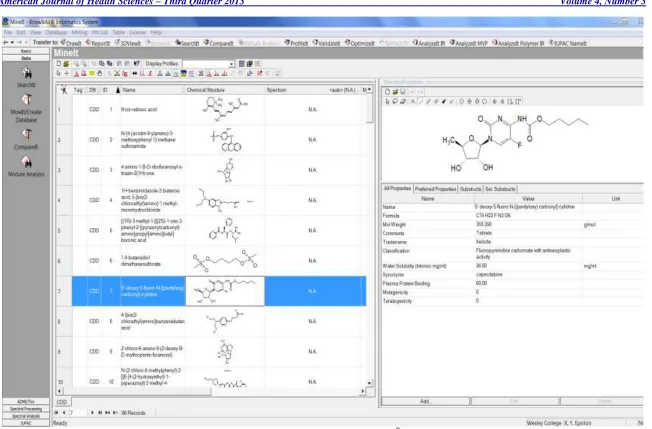Go to the first record

click(57, 413)
